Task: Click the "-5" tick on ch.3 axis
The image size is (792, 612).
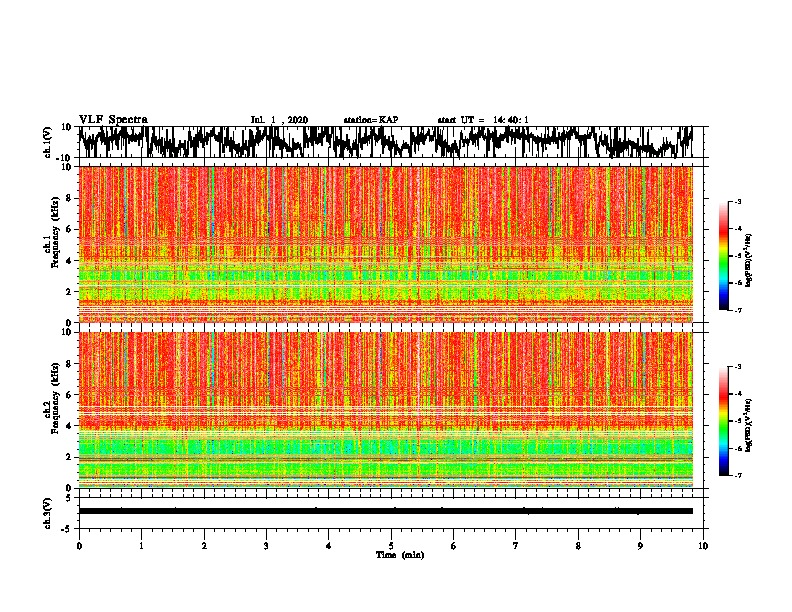Action: pyautogui.click(x=68, y=529)
